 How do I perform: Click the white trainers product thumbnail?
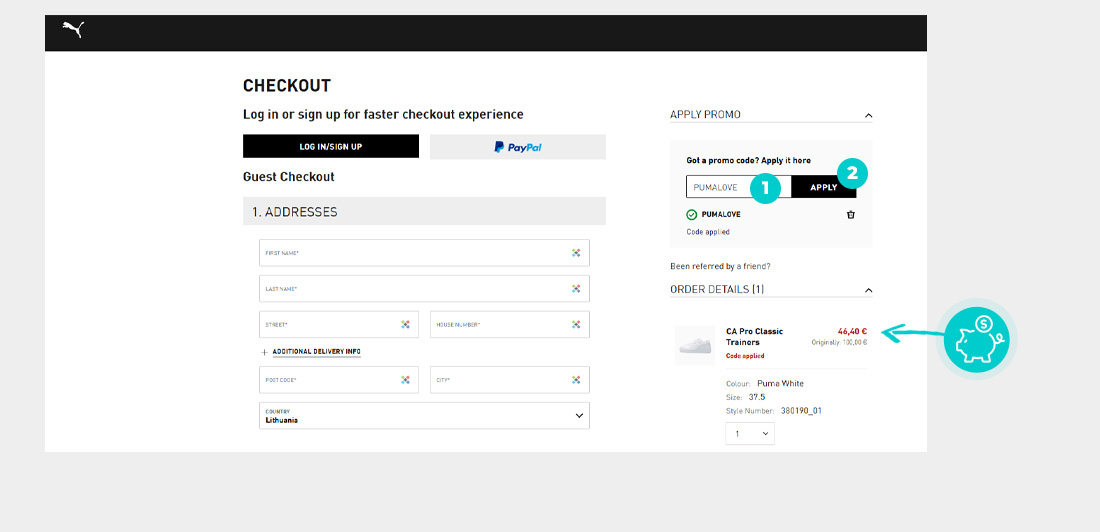(x=695, y=345)
